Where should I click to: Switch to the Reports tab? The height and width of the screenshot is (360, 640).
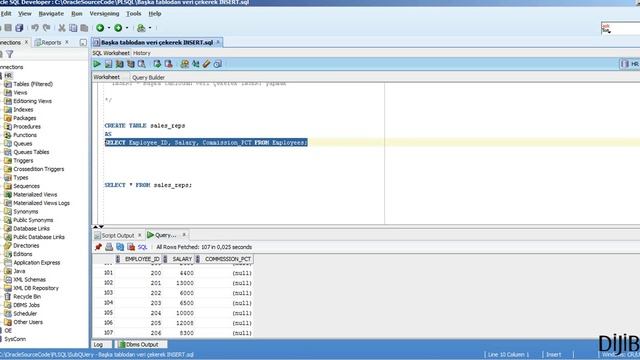(51, 42)
